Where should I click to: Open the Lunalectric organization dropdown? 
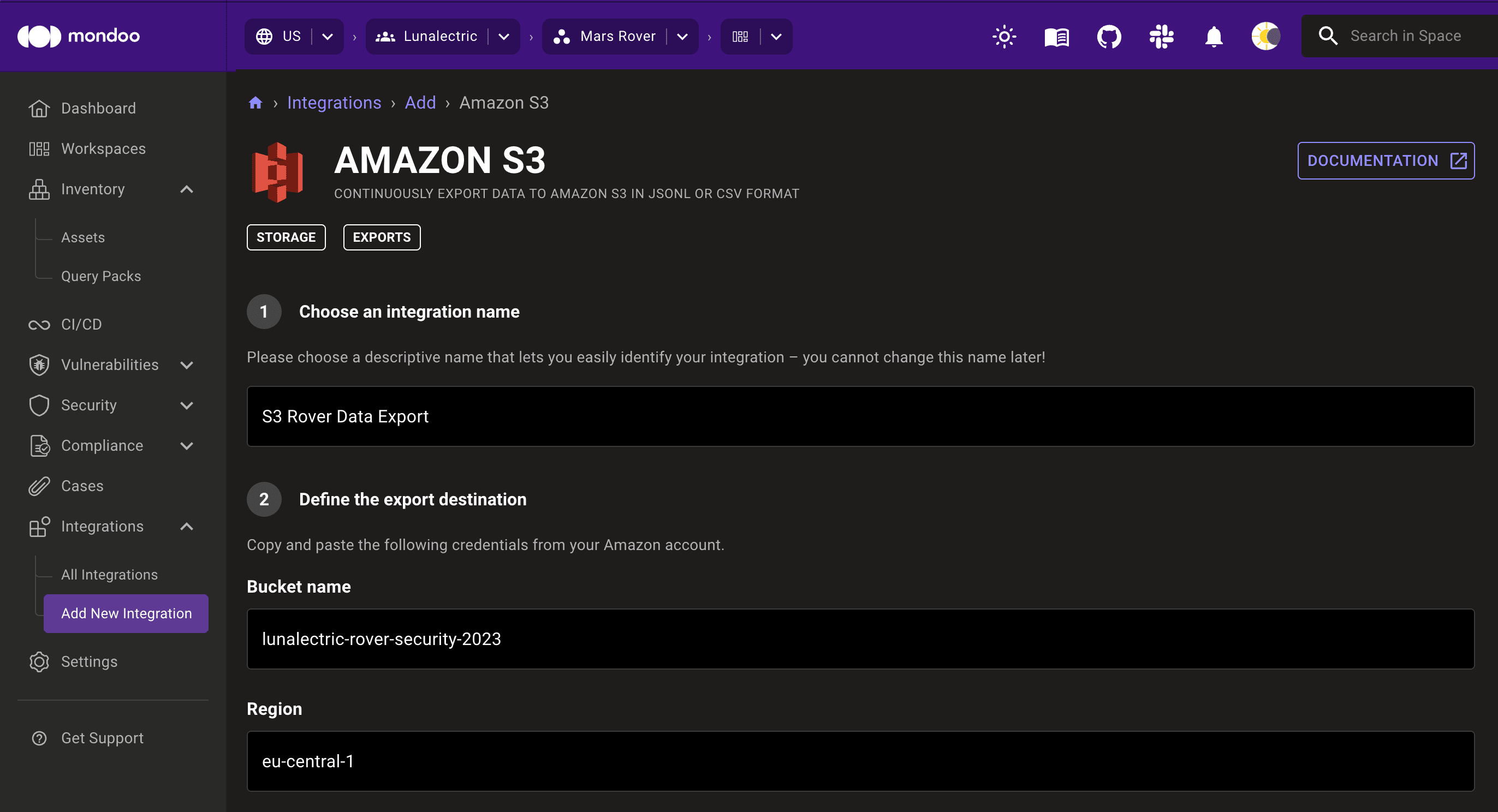503,36
